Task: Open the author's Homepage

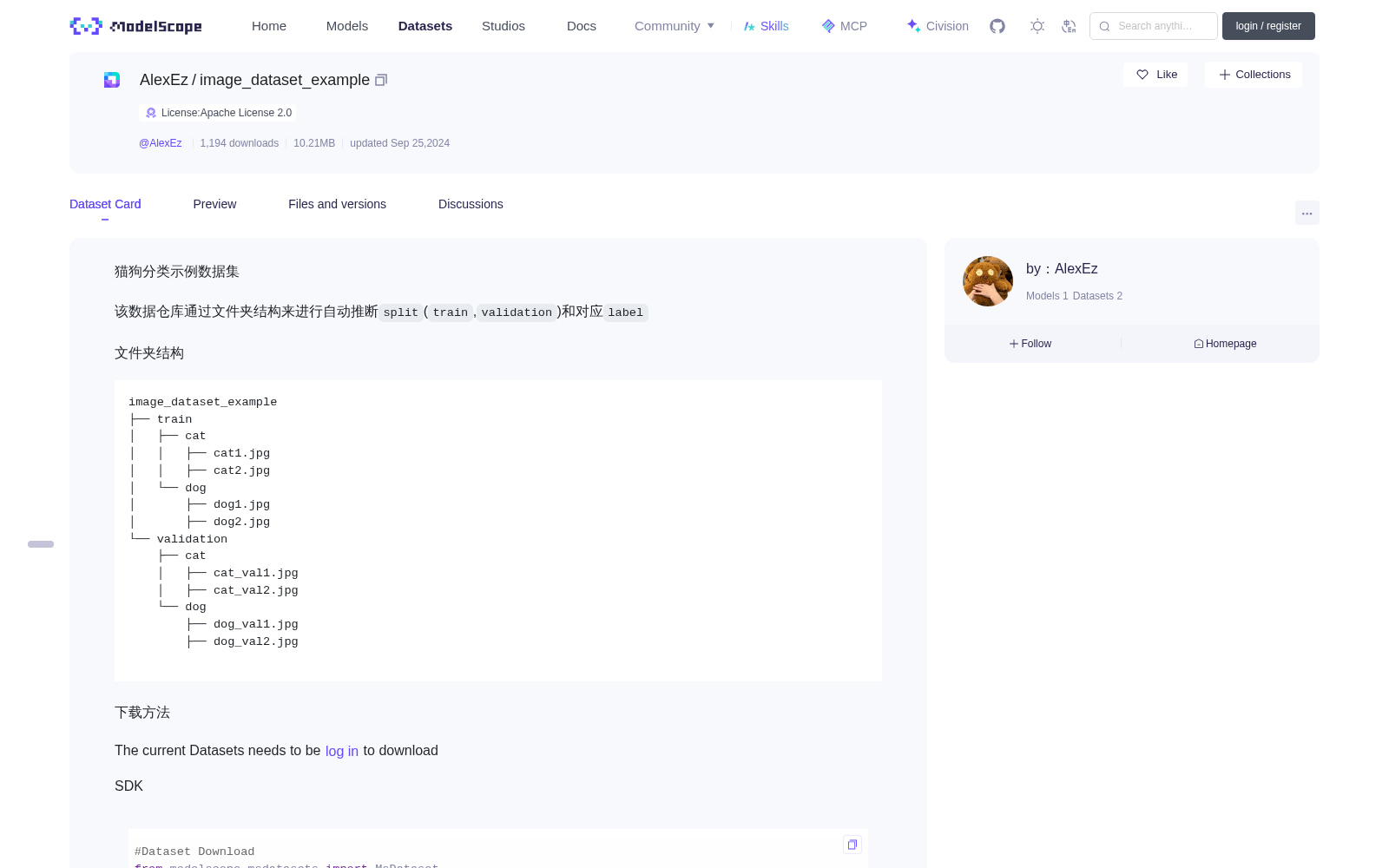Action: click(1225, 344)
